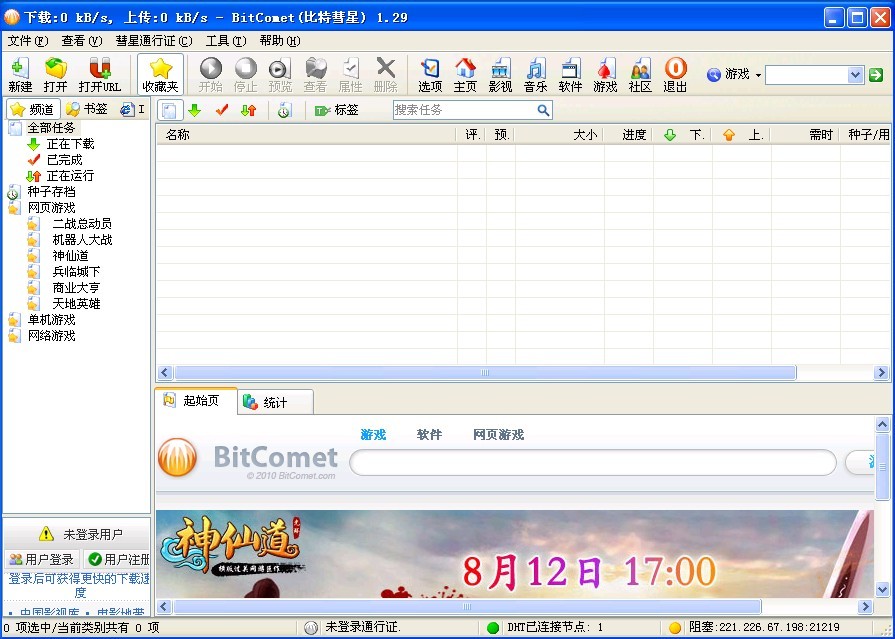Image resolution: width=895 pixels, height=639 pixels.
Task: Open the search engine 游戏 dropdown arrow
Action: [758, 75]
